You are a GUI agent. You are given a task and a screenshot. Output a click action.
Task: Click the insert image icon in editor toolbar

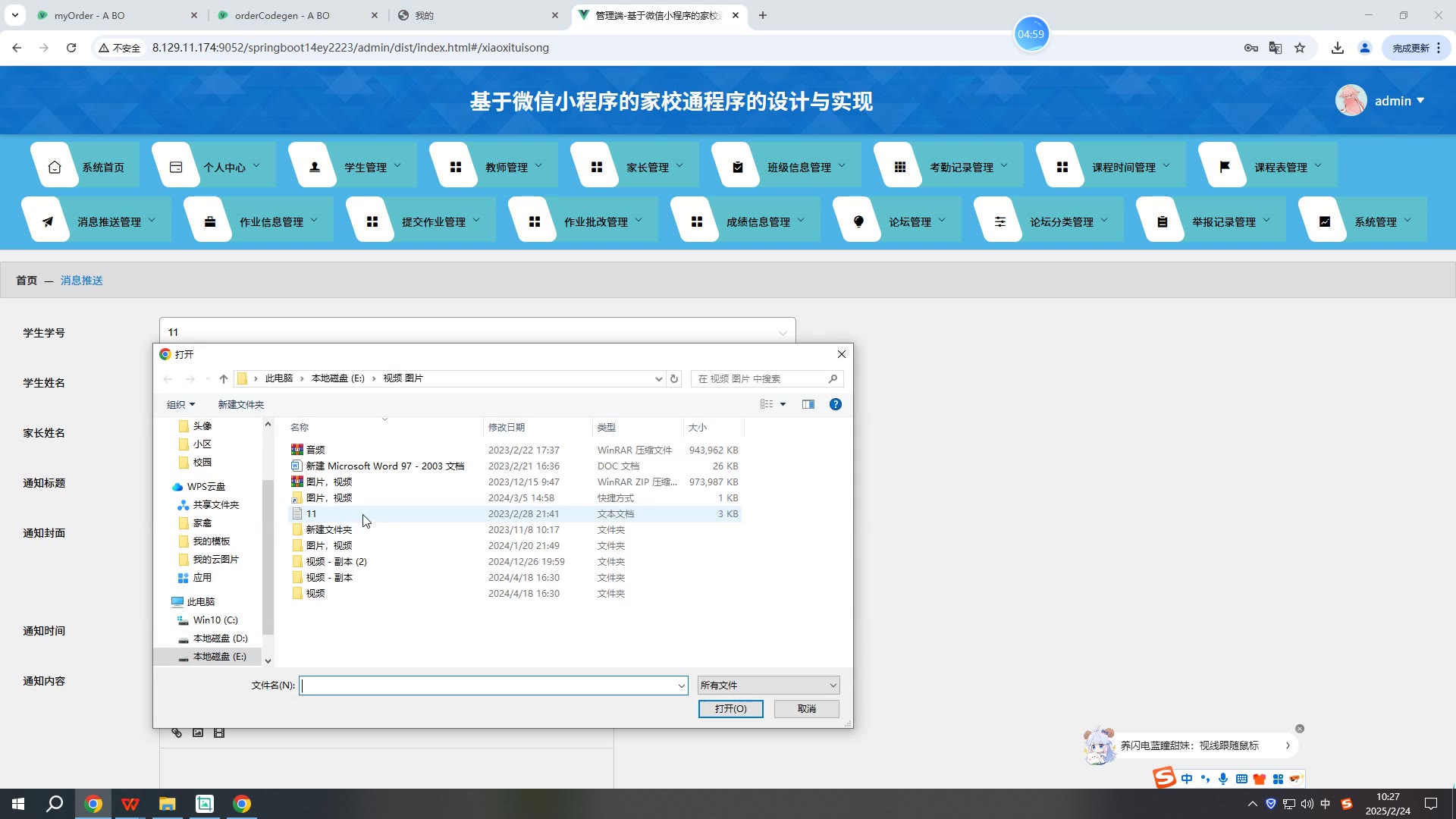tap(198, 733)
